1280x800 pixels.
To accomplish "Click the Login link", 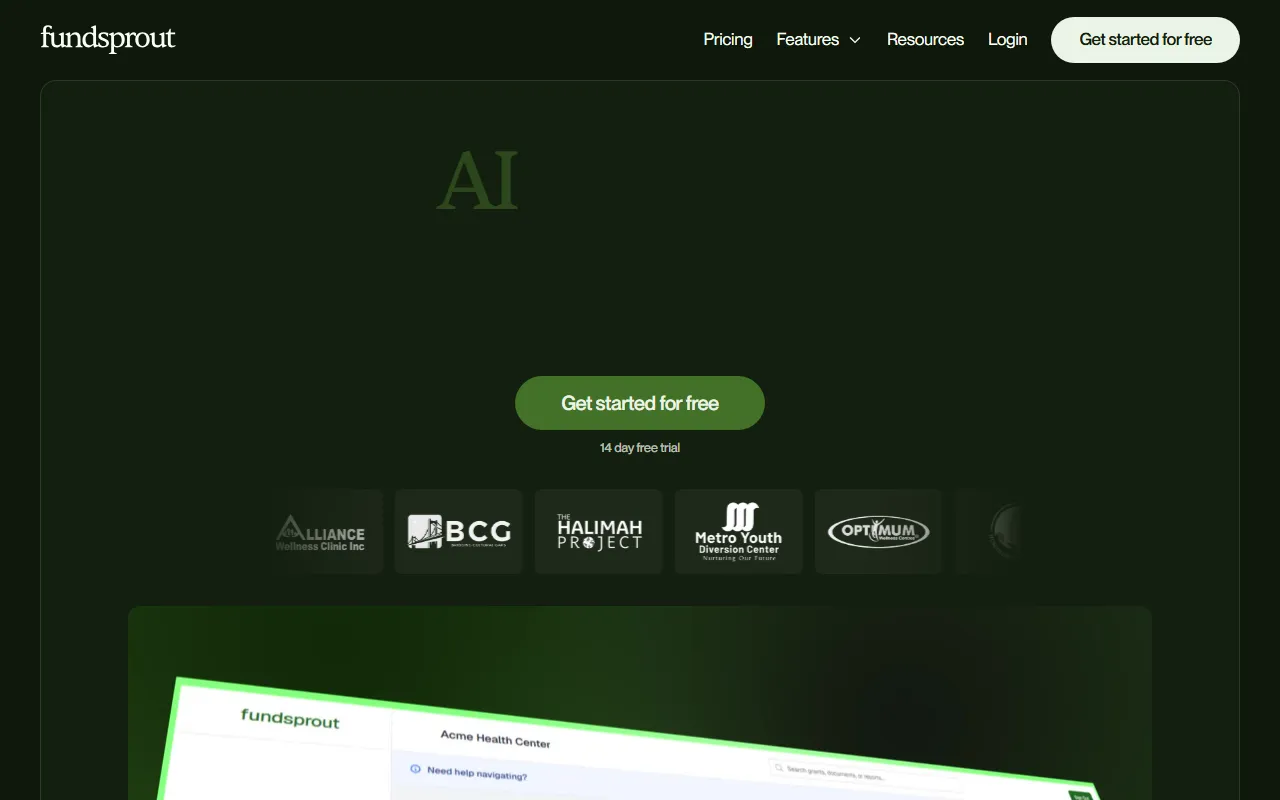I will [x=1007, y=40].
